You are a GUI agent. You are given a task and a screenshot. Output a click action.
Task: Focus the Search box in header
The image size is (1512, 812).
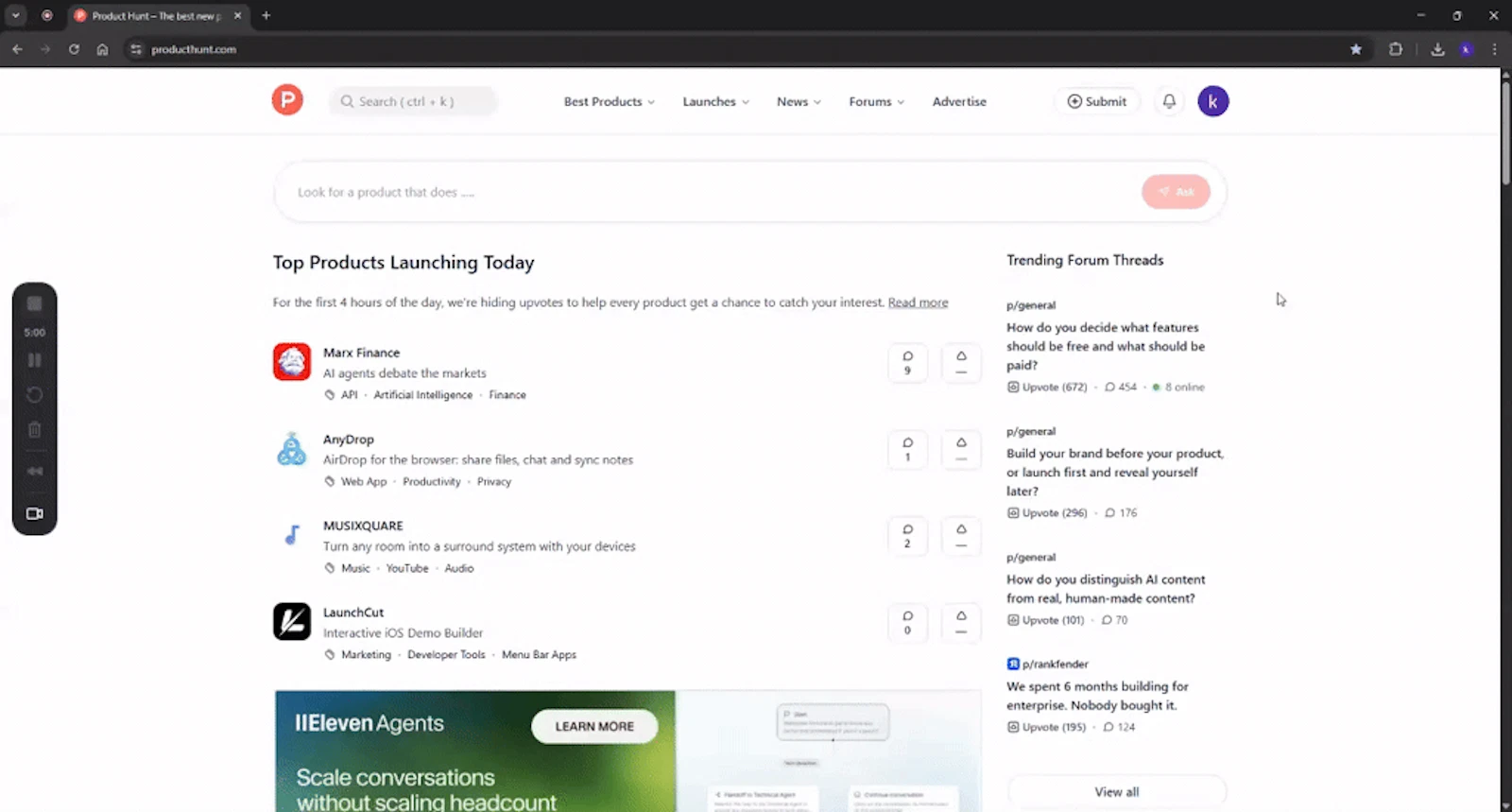click(413, 101)
